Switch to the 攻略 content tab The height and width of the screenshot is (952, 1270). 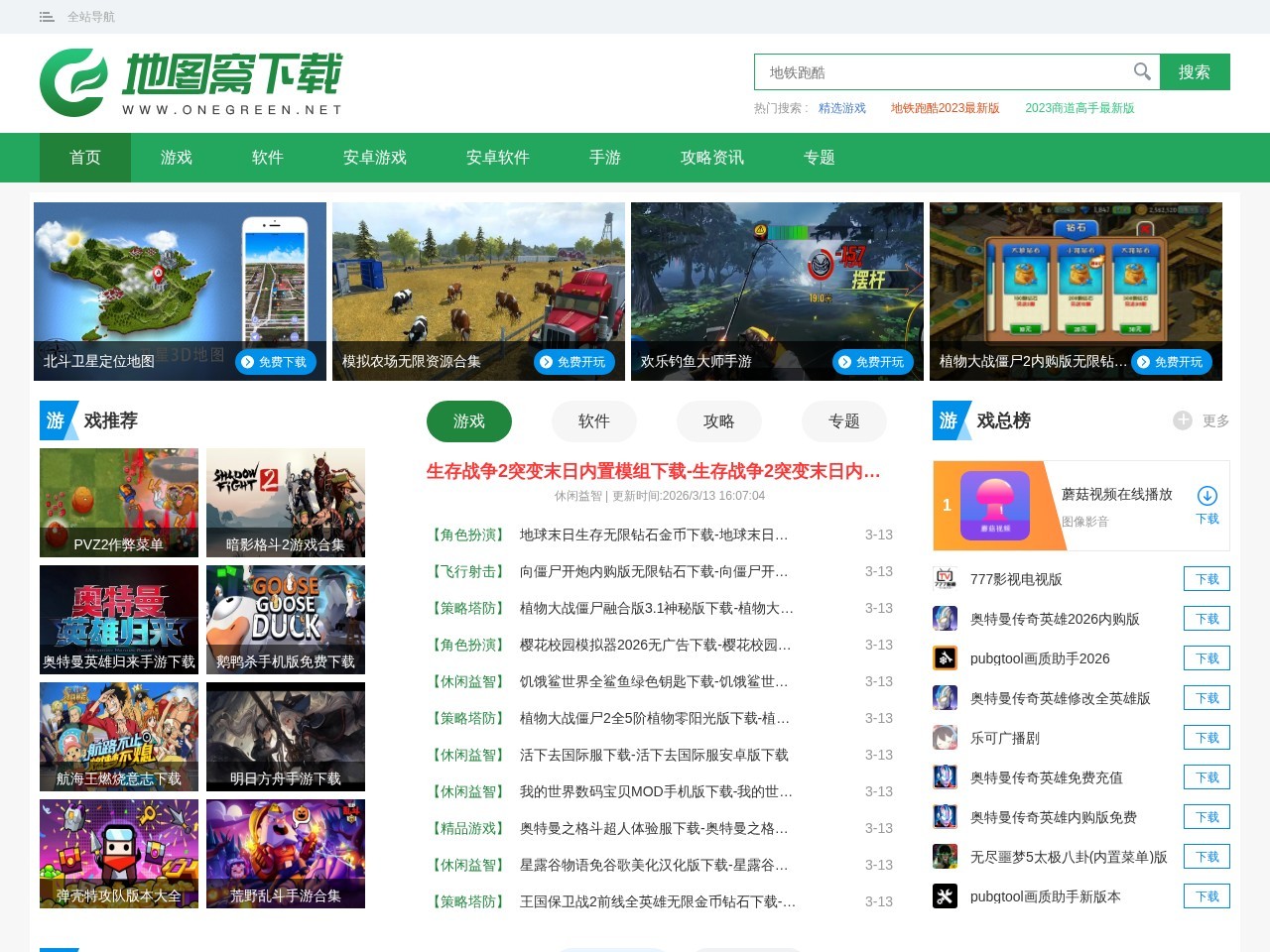(x=718, y=420)
